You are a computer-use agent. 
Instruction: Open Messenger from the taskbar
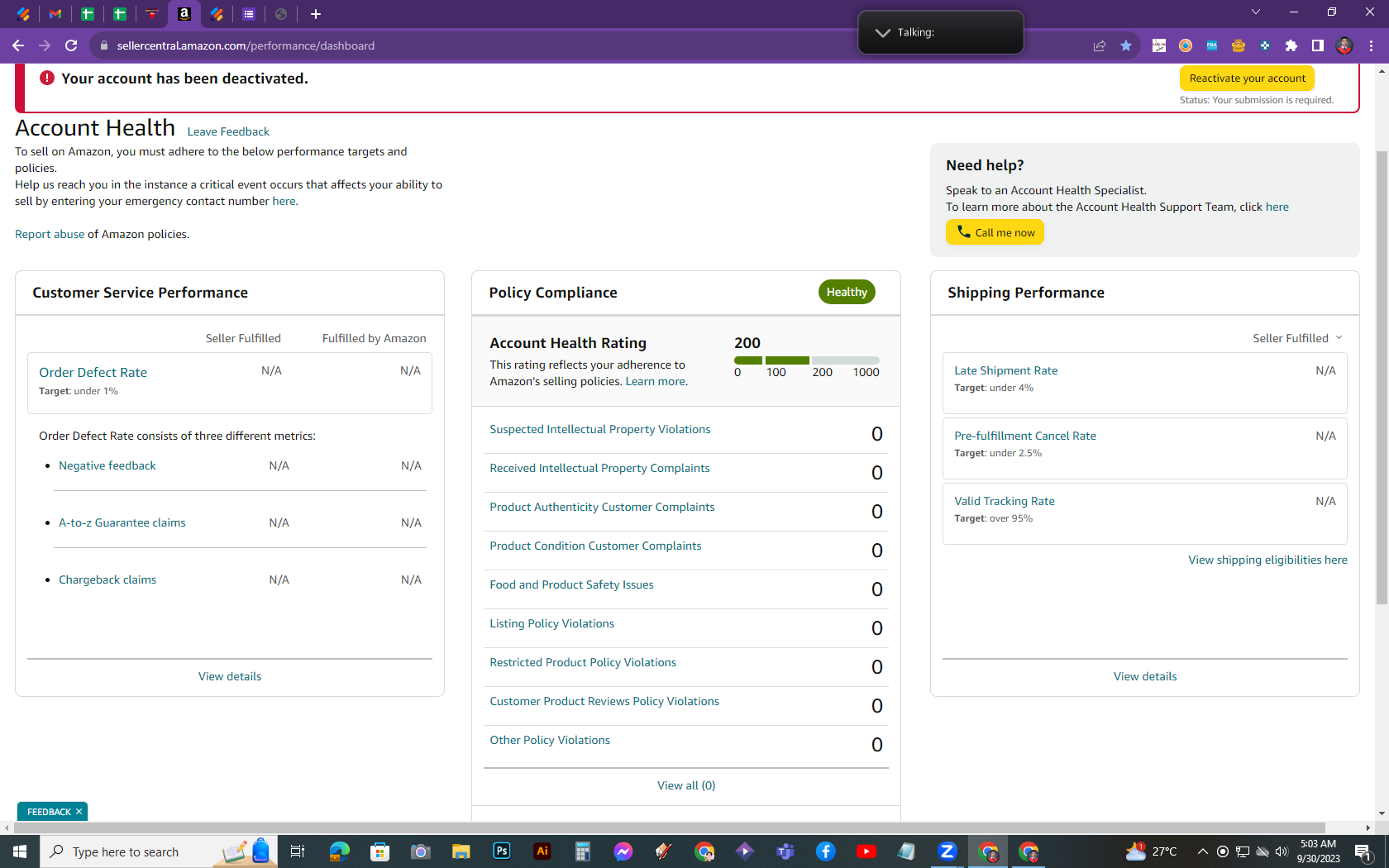[x=623, y=851]
